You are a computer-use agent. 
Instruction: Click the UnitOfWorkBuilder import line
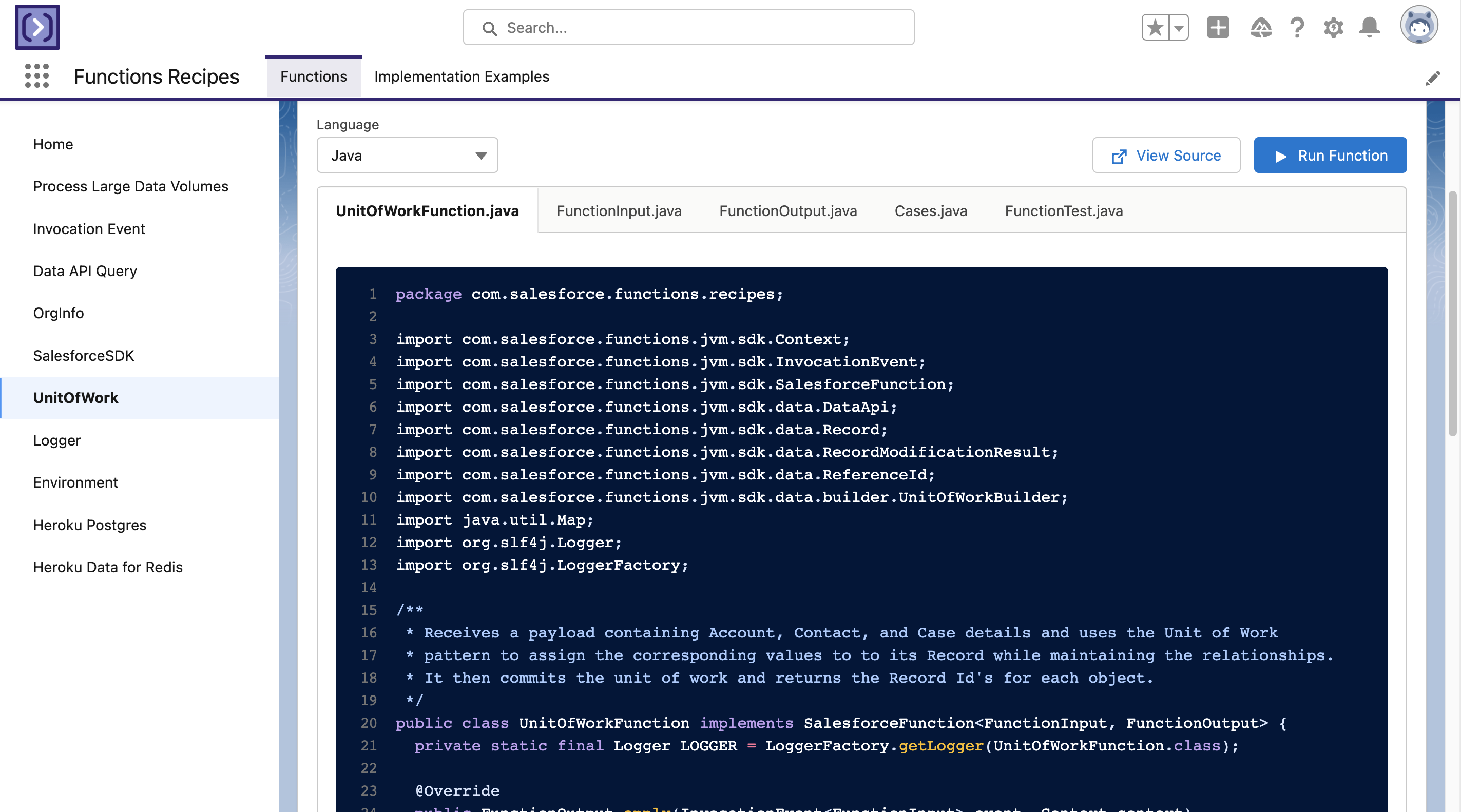tap(732, 497)
